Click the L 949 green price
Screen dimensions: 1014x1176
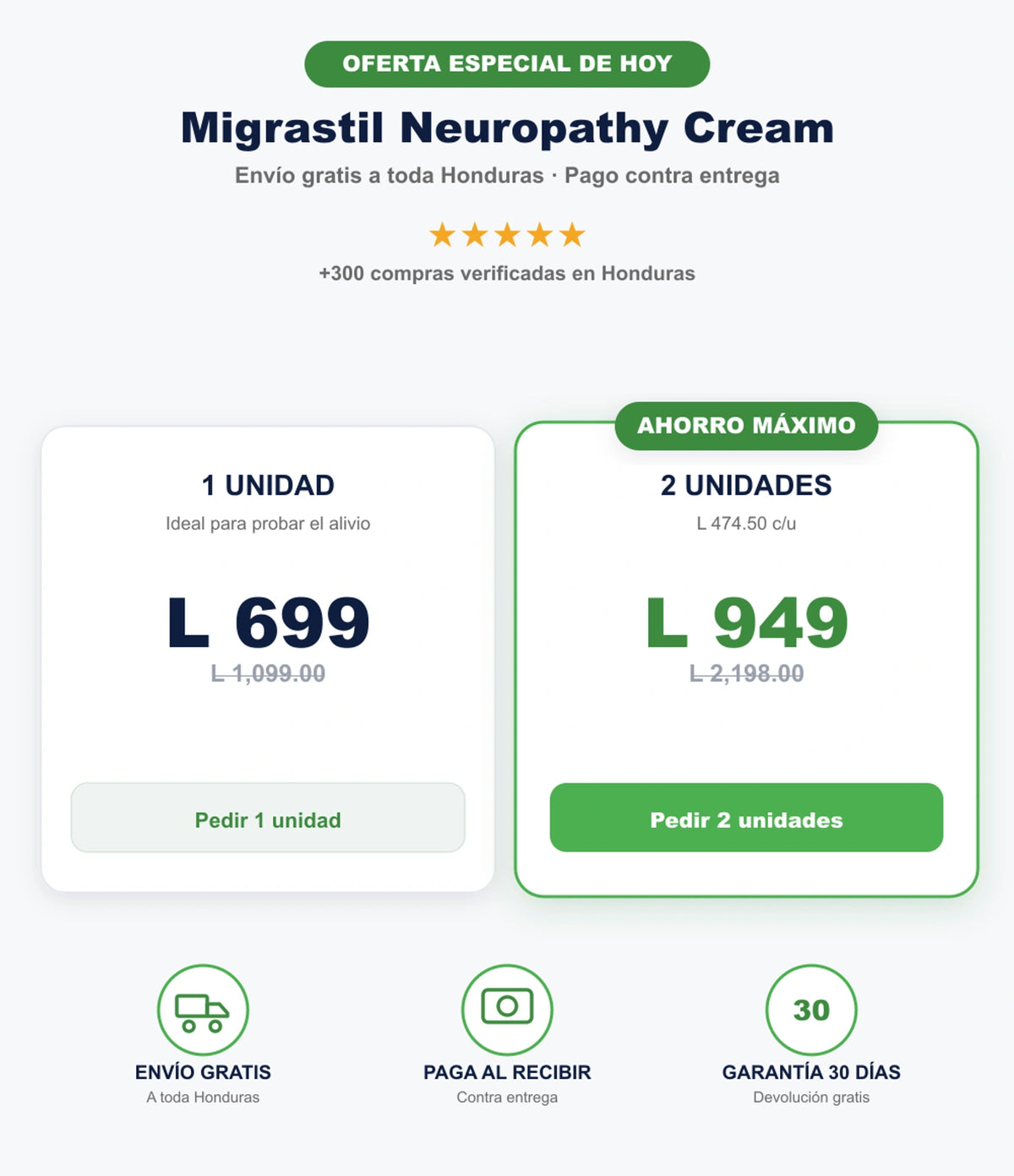746,623
